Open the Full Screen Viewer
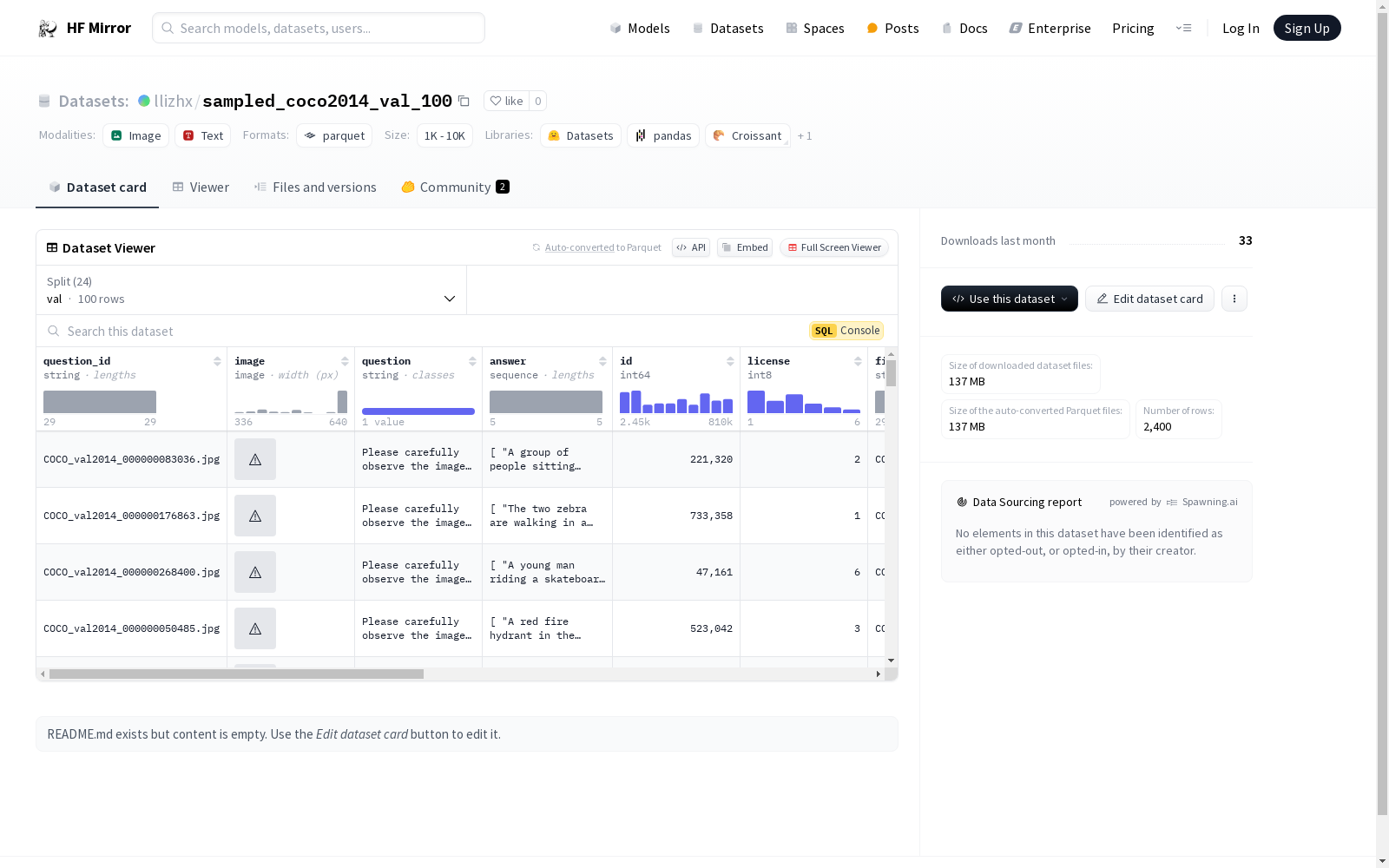Image resolution: width=1389 pixels, height=868 pixels. (x=834, y=248)
